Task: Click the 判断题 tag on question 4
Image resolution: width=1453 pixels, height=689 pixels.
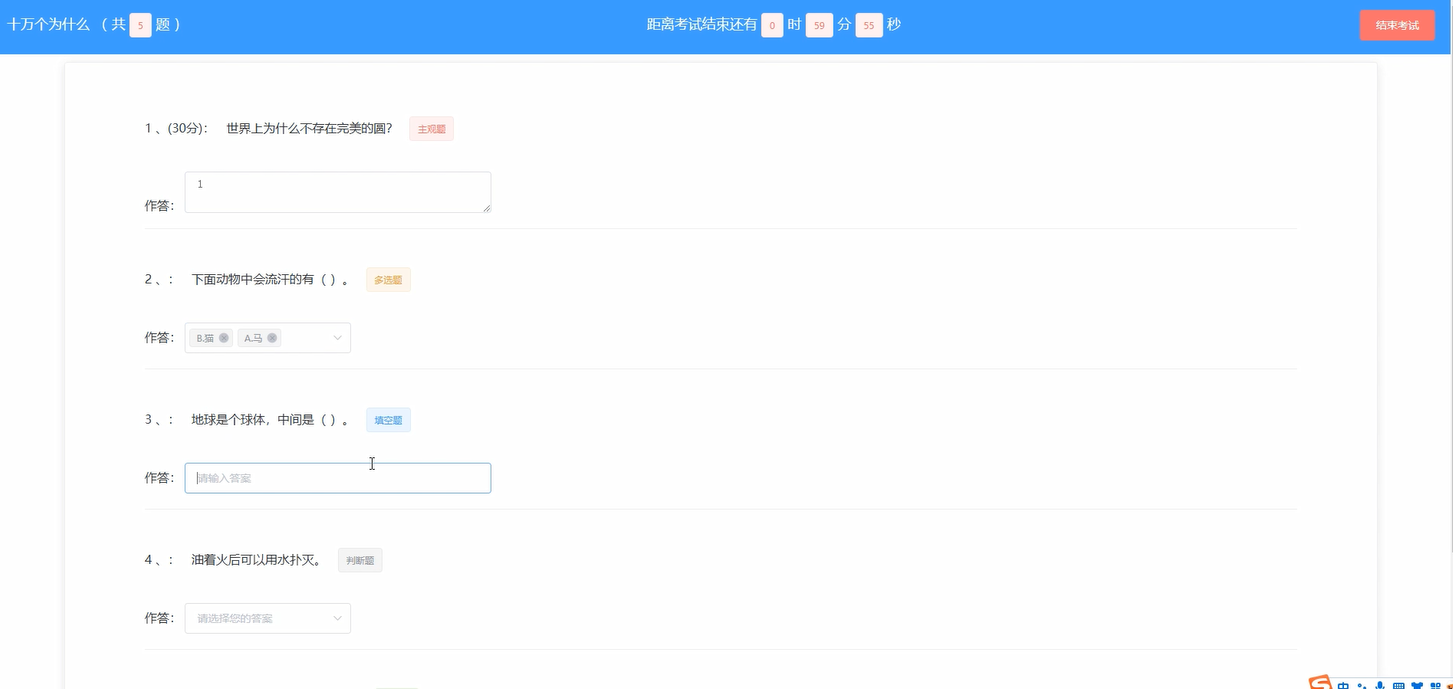Action: click(x=360, y=560)
